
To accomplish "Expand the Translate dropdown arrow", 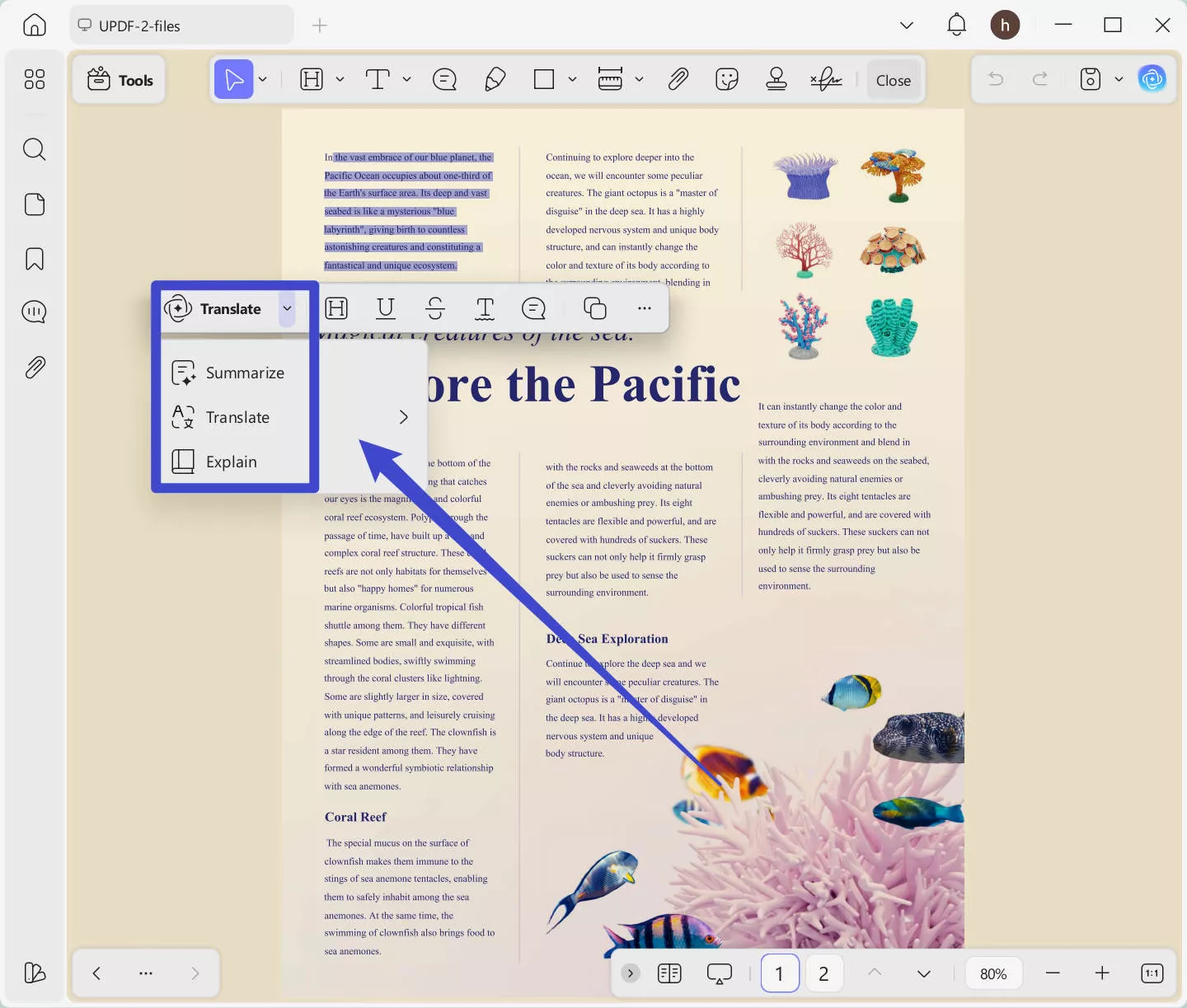I will click(x=287, y=308).
